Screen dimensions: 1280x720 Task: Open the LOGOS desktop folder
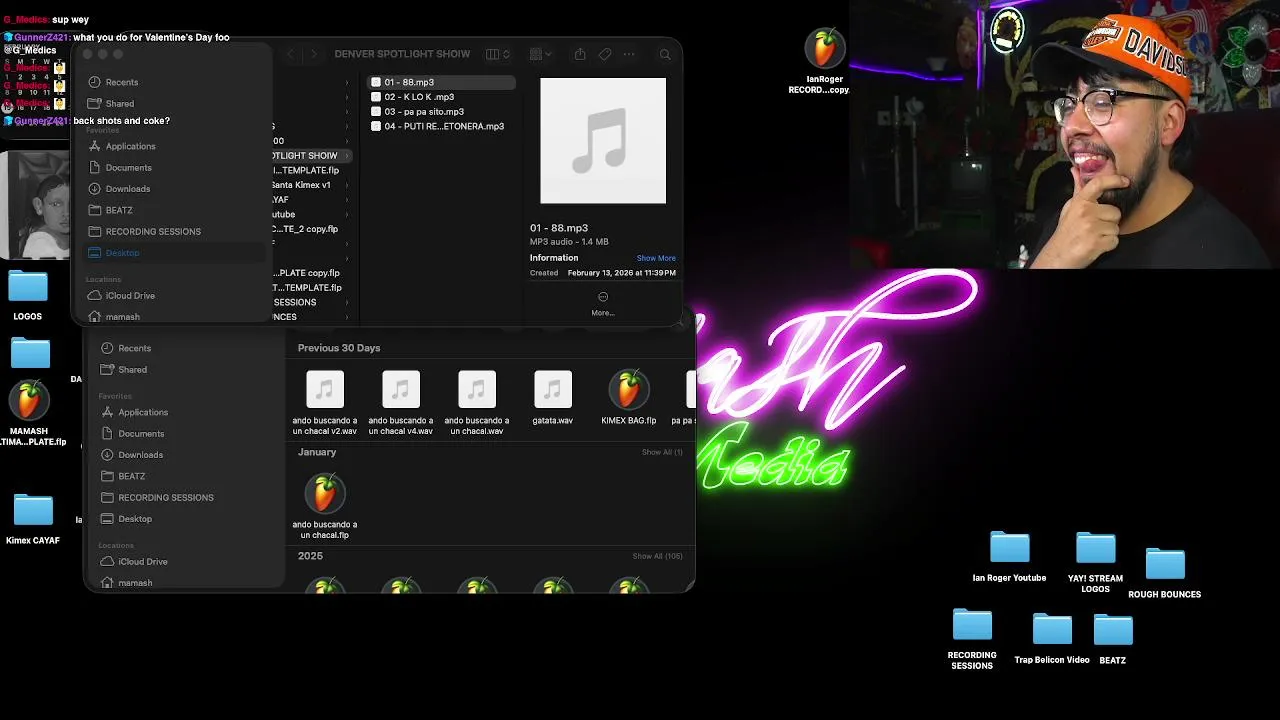point(28,296)
